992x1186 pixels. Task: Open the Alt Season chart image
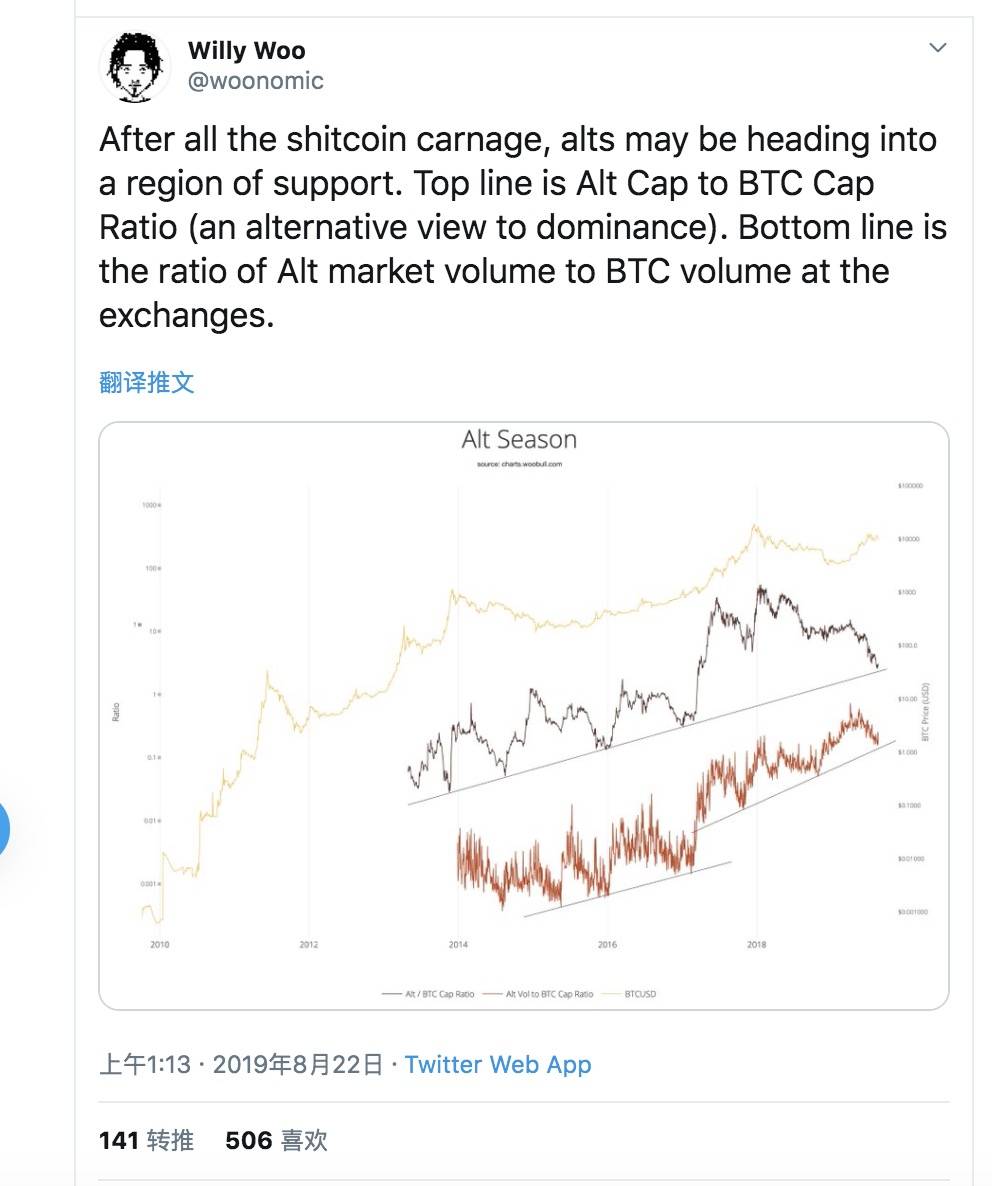pyautogui.click(x=523, y=716)
